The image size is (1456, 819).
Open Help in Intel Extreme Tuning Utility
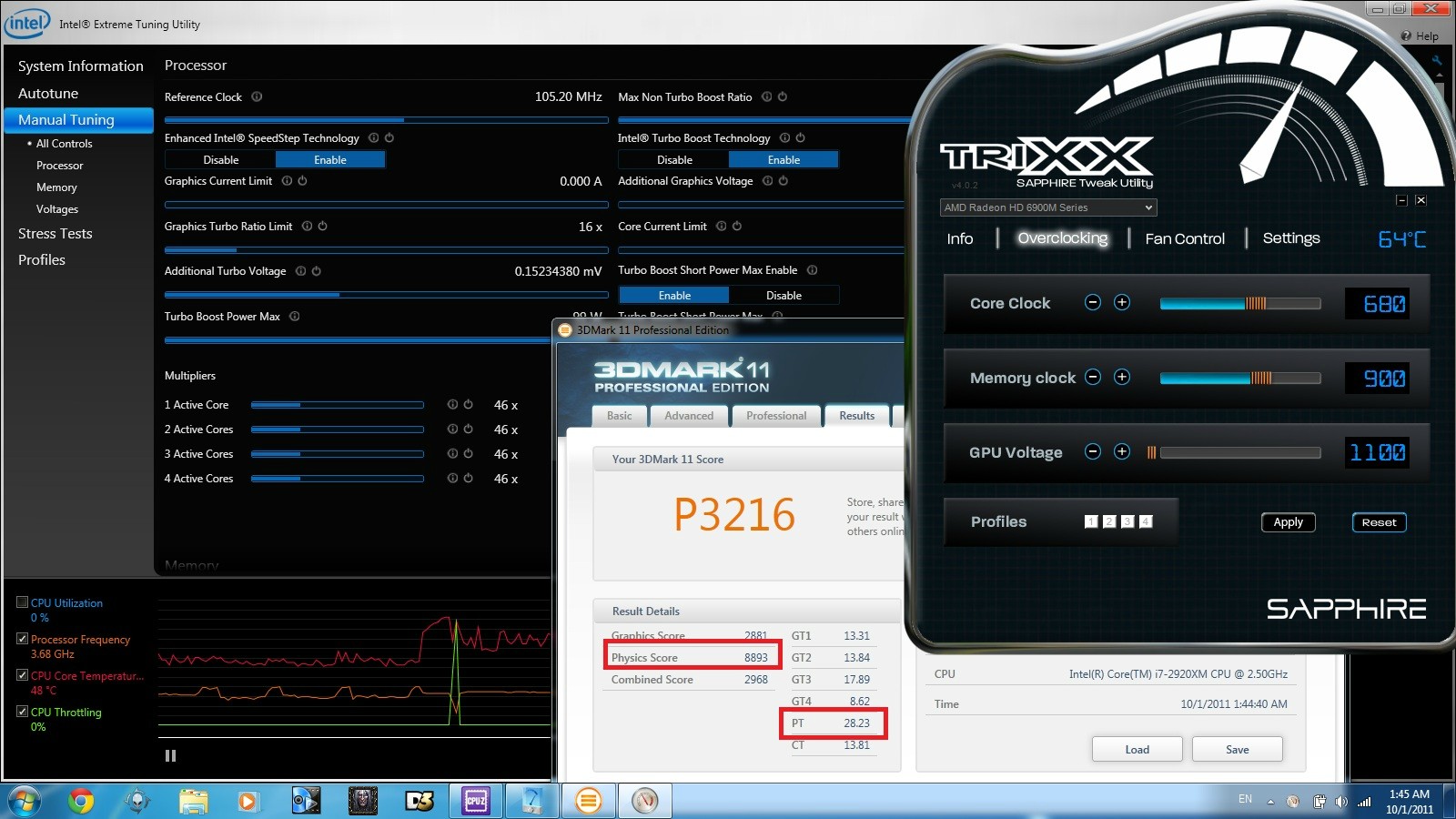(x=1421, y=36)
